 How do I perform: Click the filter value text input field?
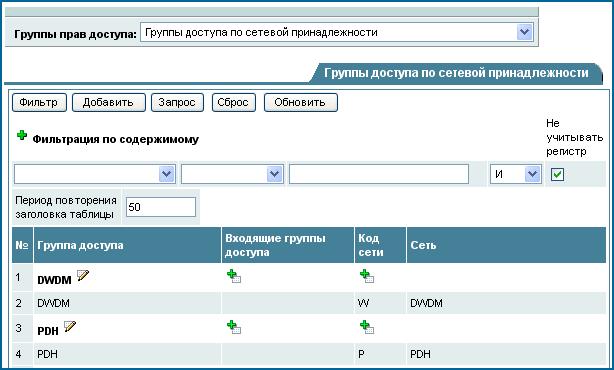point(379,174)
